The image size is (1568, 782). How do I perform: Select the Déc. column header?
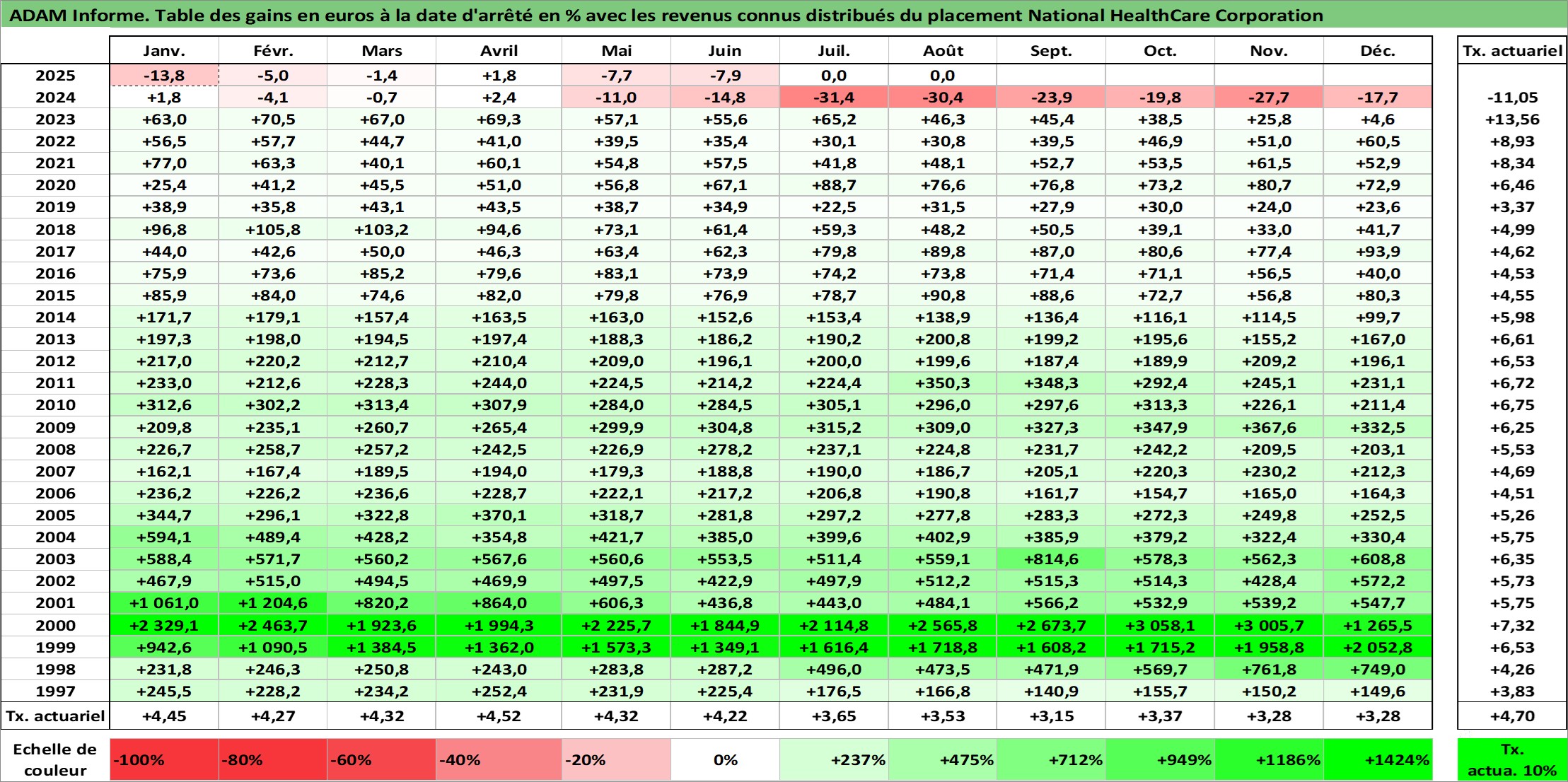point(1378,50)
